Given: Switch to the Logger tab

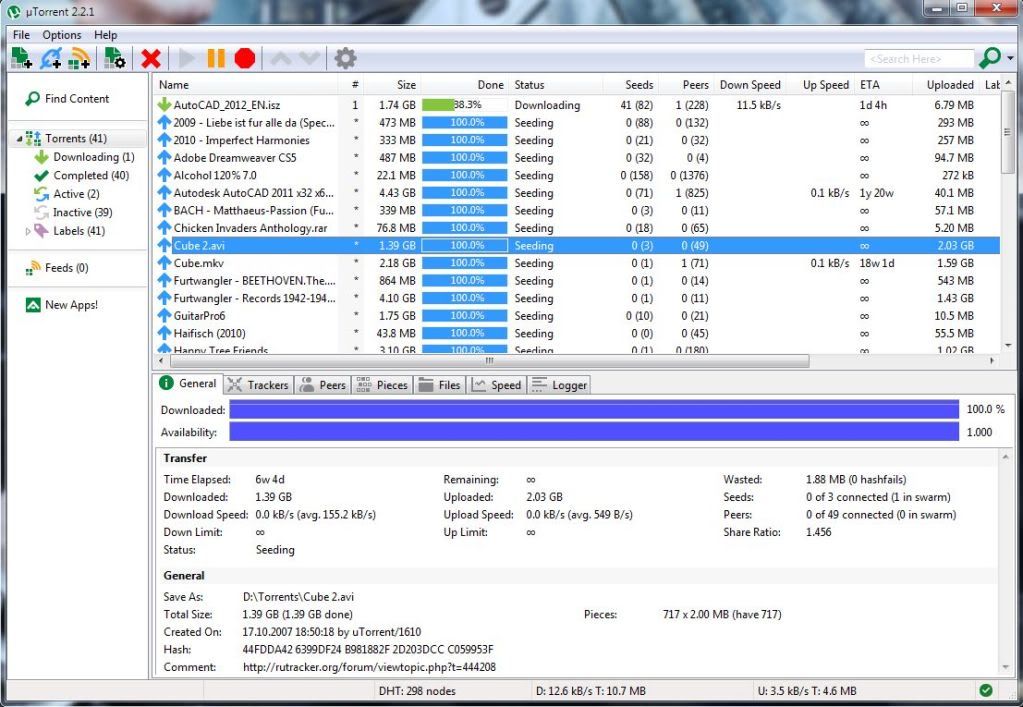Looking at the screenshot, I should (x=559, y=385).
